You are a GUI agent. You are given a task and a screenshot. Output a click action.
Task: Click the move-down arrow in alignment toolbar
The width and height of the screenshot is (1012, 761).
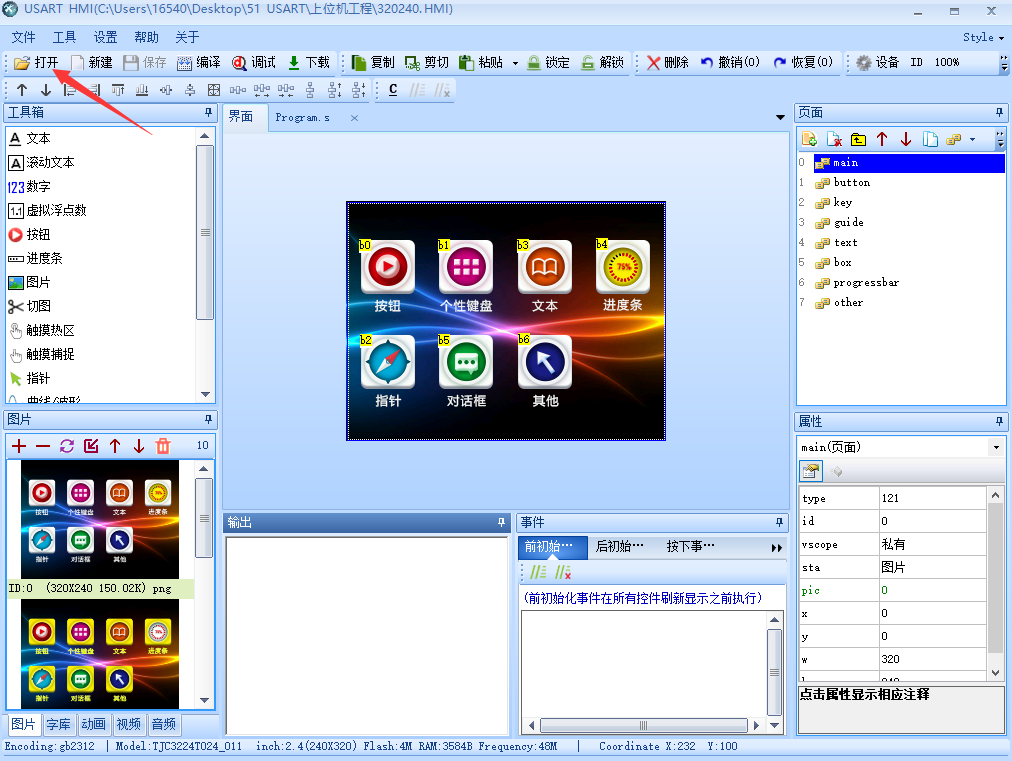[46, 90]
